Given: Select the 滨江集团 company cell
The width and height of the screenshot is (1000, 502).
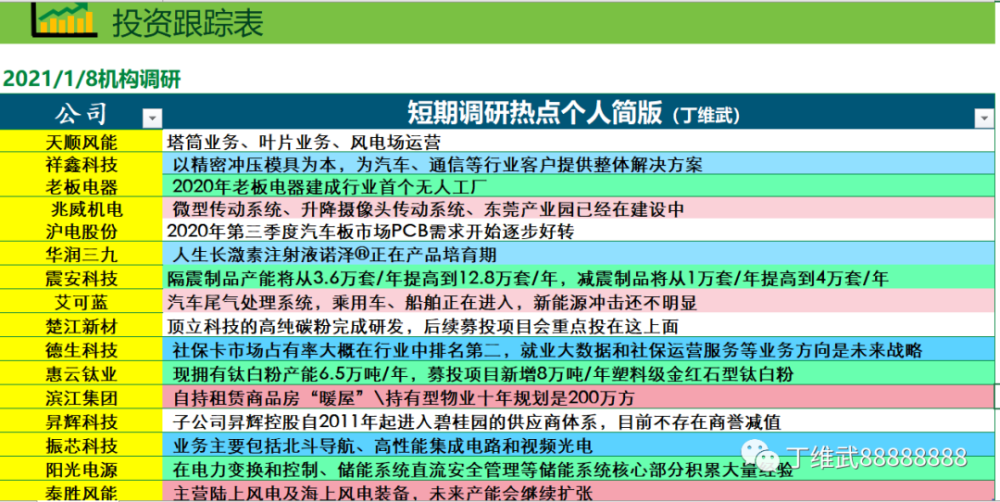Looking at the screenshot, I should (82, 397).
